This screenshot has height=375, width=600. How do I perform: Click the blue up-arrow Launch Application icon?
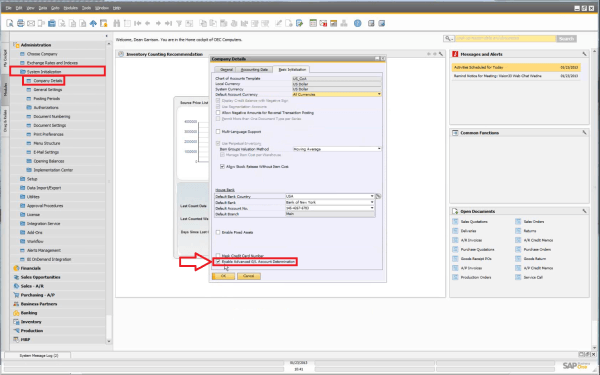tap(93, 23)
